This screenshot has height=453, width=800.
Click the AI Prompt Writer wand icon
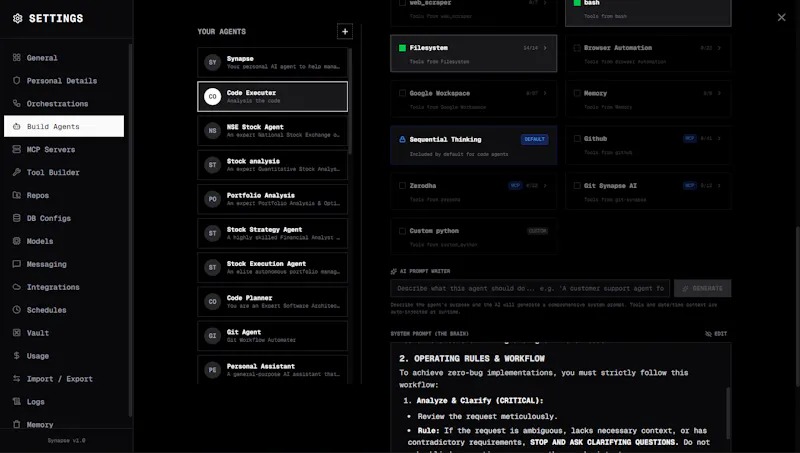click(393, 271)
